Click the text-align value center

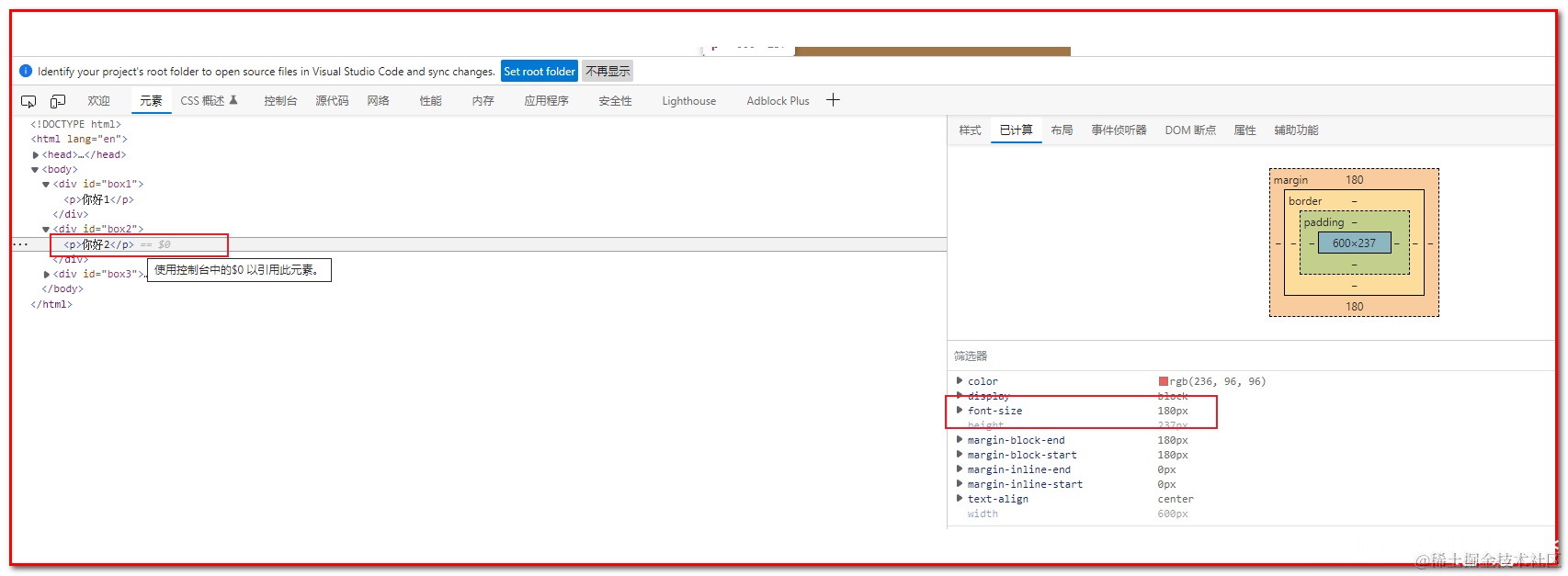tap(1176, 499)
